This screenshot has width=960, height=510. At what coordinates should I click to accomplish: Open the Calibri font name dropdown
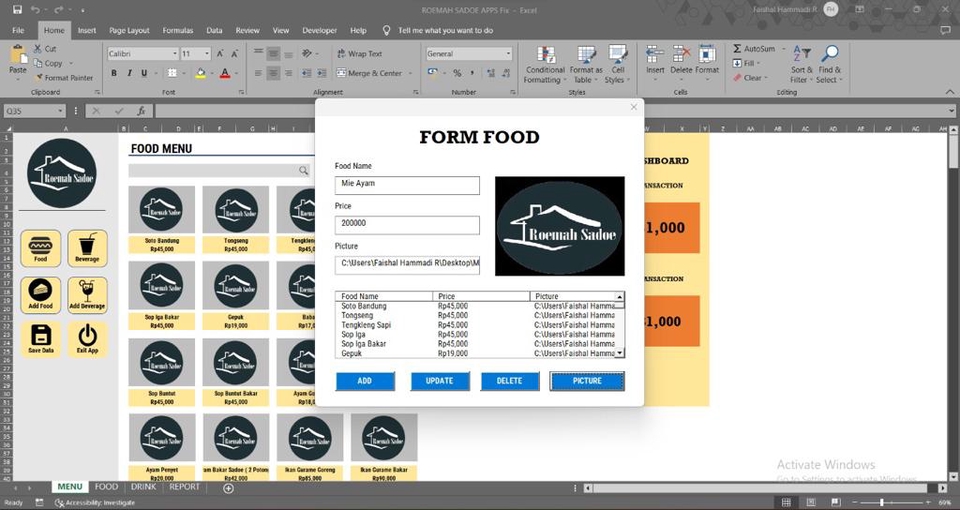[x=175, y=54]
